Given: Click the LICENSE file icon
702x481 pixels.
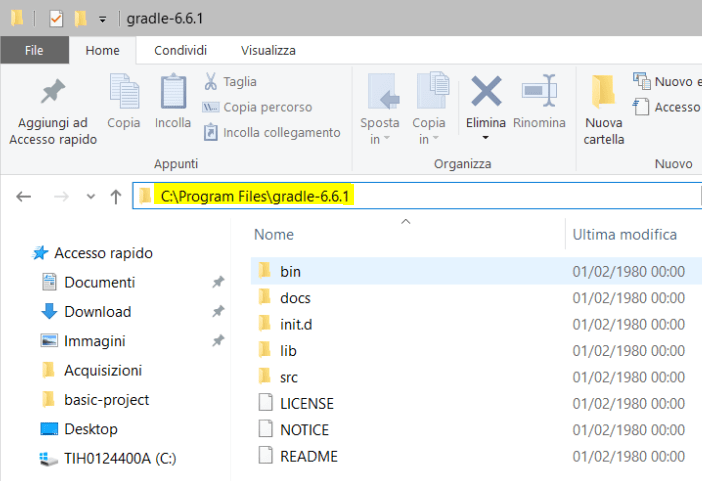Looking at the screenshot, I should [265, 402].
